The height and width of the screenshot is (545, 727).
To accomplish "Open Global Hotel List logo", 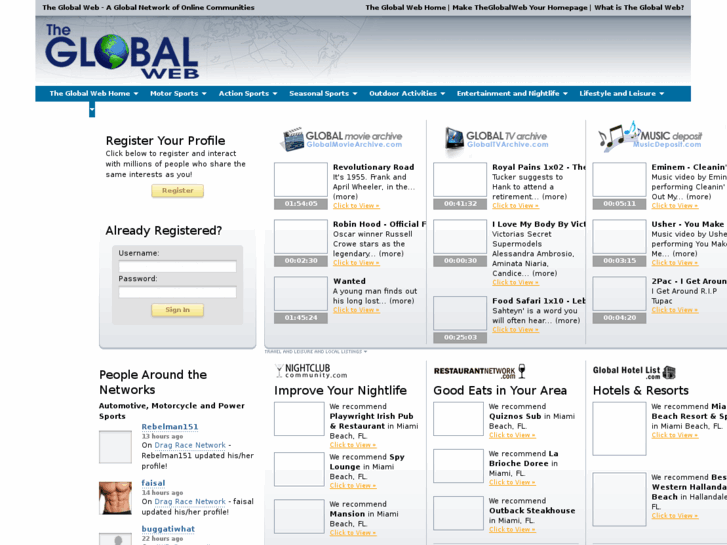I will [634, 372].
